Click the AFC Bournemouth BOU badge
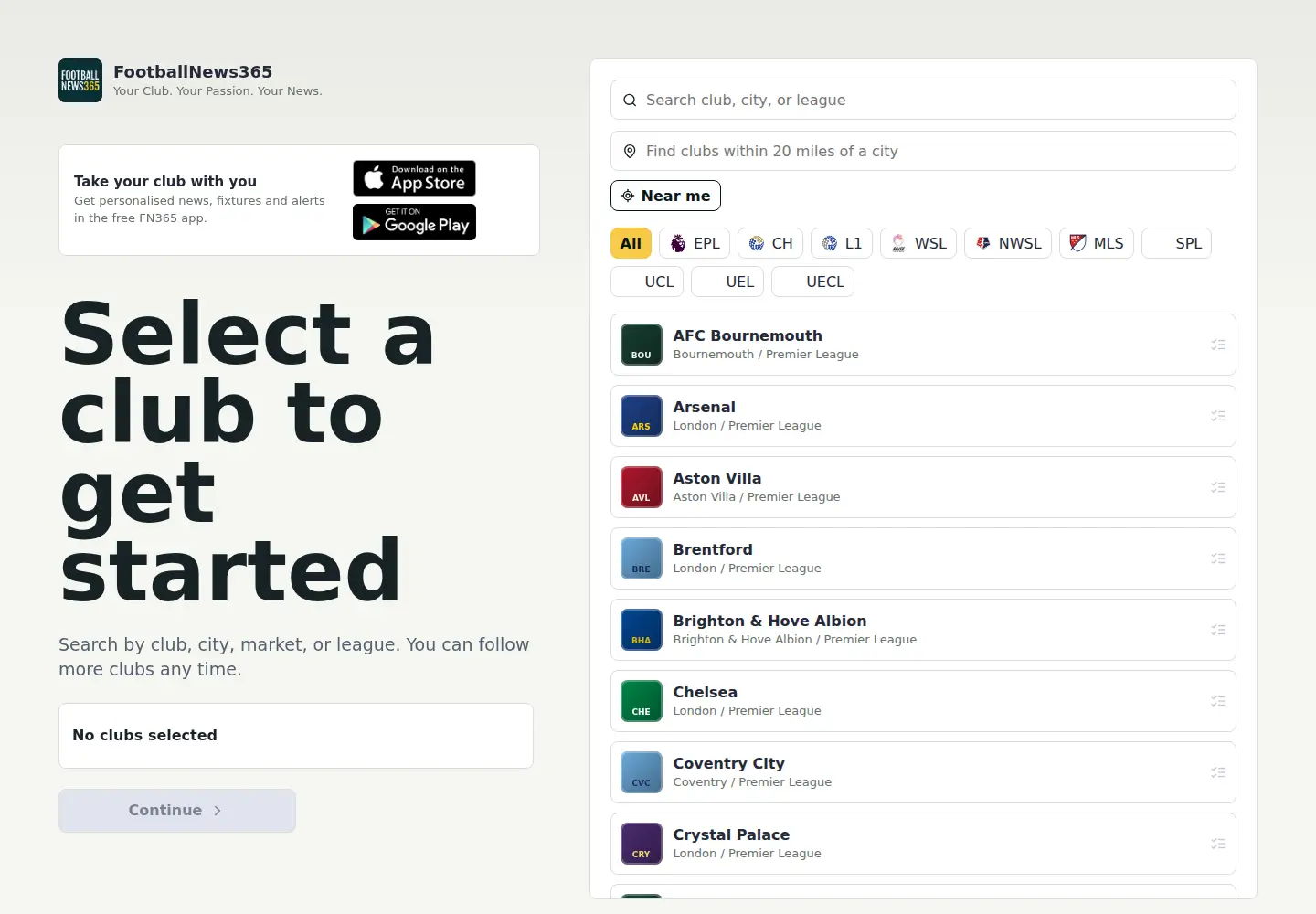1316x914 pixels. pos(642,345)
